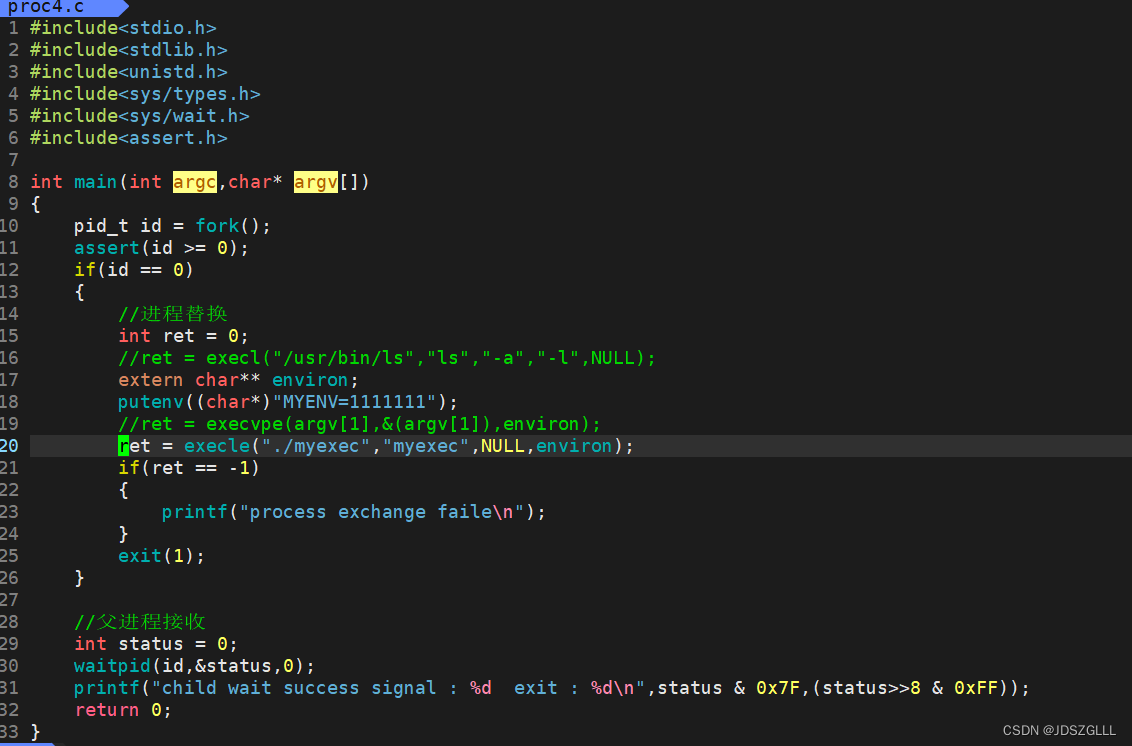1132x746 pixels.
Task: Place cursor on pid_t id = fork() line
Action: pos(173,226)
